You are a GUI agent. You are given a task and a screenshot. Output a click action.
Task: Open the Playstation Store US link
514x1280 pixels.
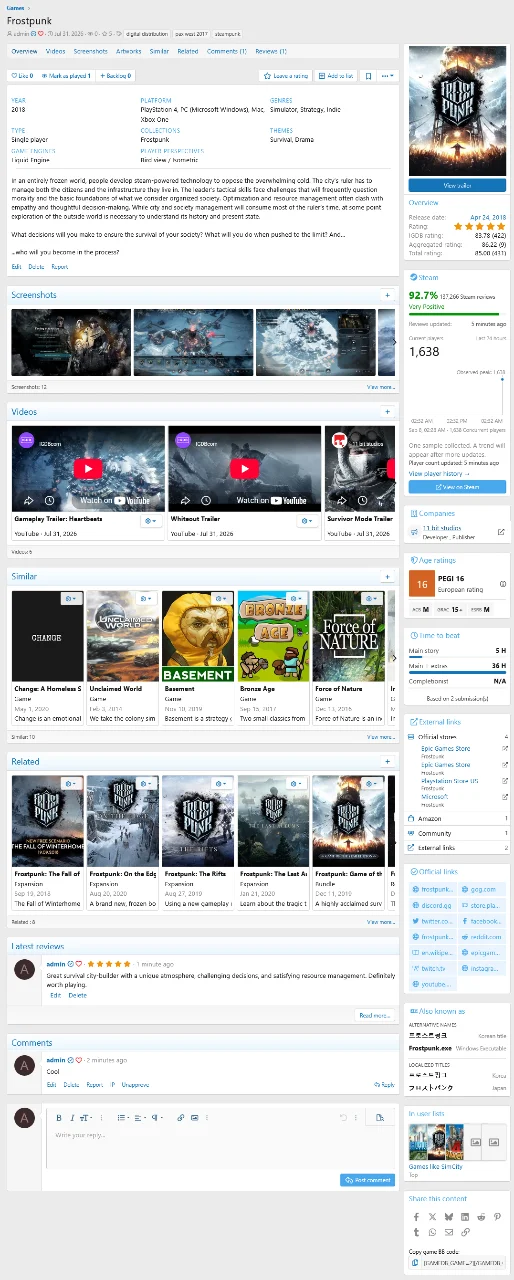(448, 782)
